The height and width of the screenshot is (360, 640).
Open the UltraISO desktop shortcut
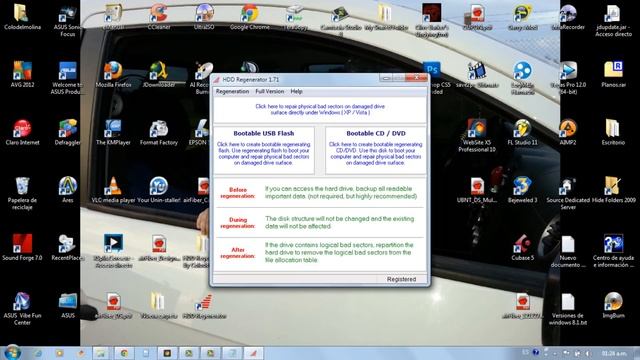tap(204, 17)
